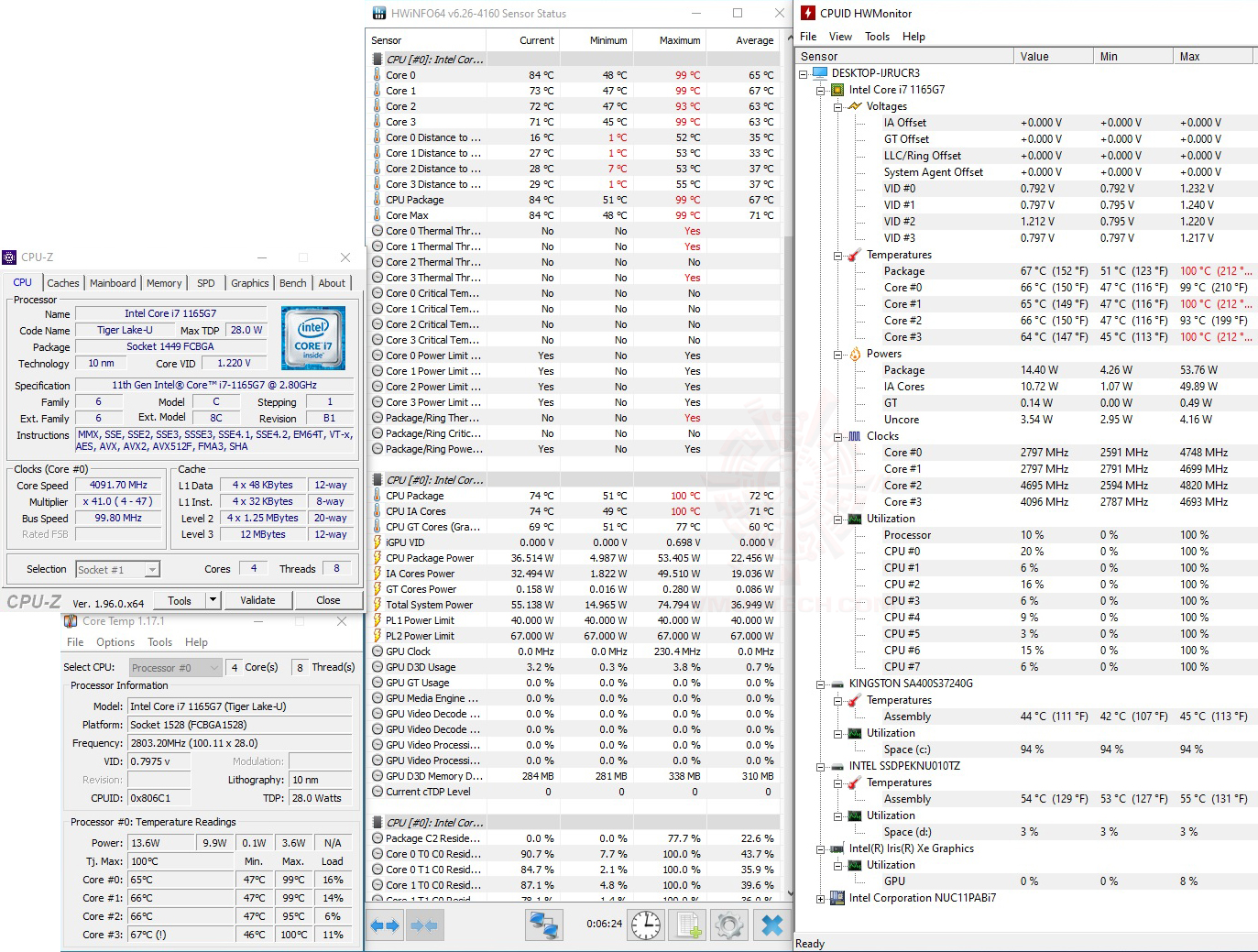Click the CPU-Z title bar icon
Screen dimensions: 1258x952
point(9,257)
